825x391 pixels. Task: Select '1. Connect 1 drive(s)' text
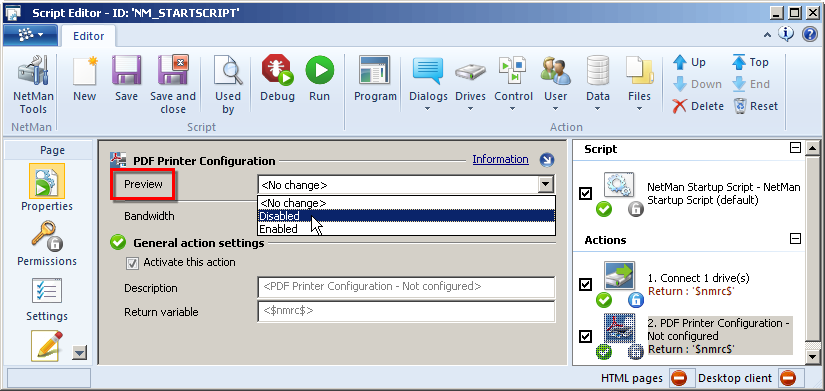[698, 278]
